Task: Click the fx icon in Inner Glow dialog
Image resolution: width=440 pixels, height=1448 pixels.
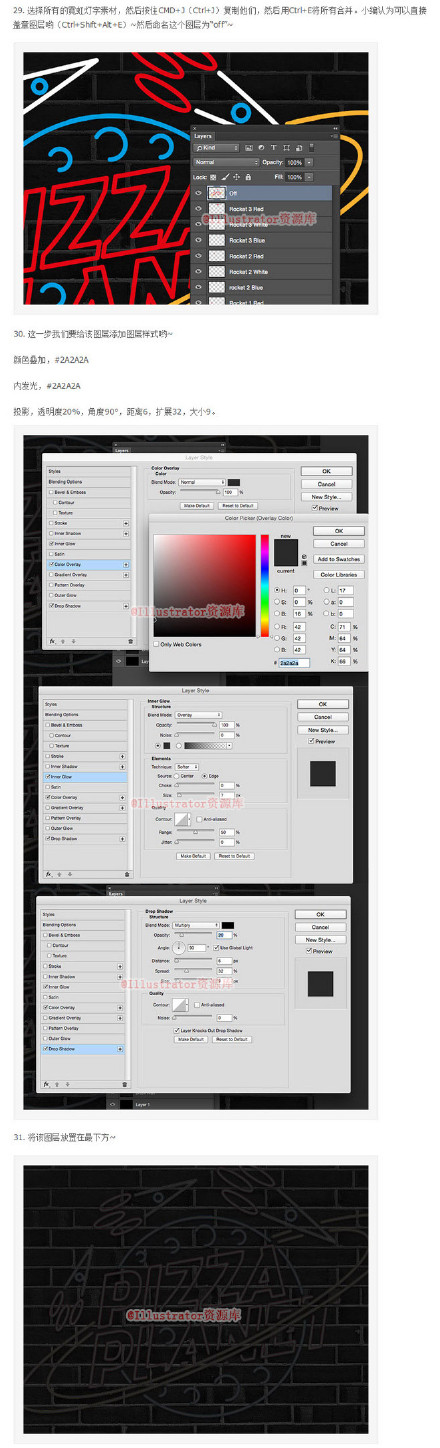Action: (49, 873)
